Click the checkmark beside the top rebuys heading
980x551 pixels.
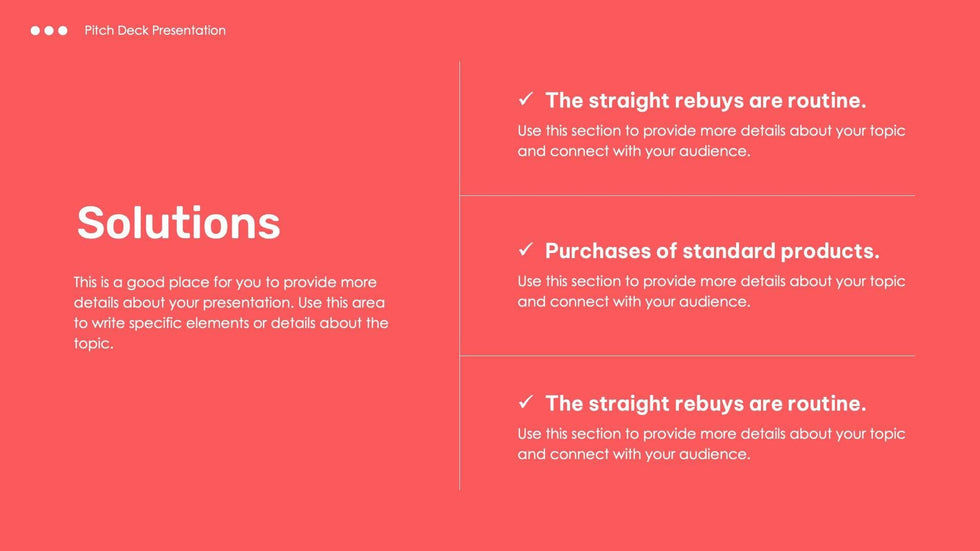pos(526,99)
